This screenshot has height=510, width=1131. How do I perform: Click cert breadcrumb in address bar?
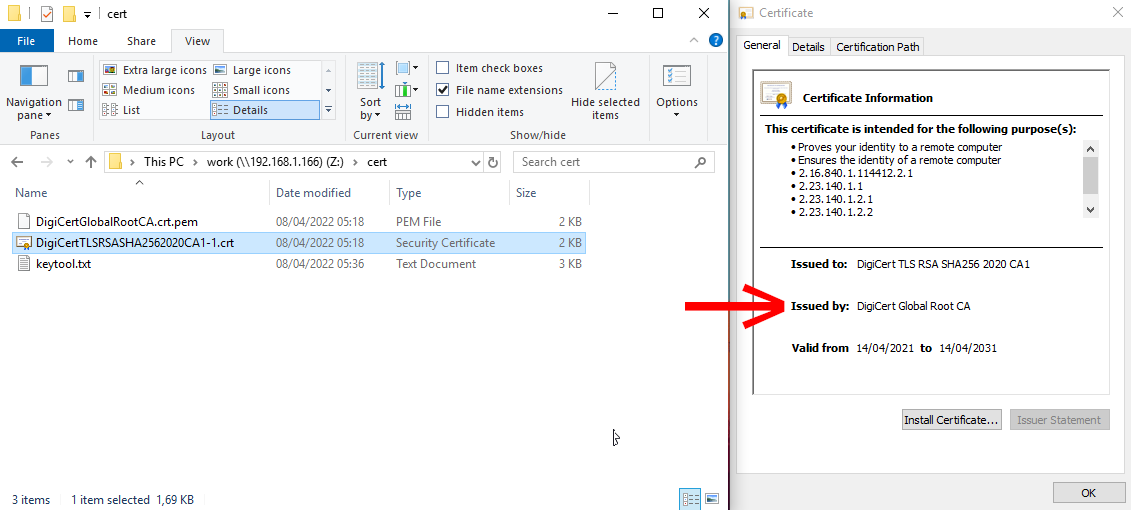(x=377, y=162)
